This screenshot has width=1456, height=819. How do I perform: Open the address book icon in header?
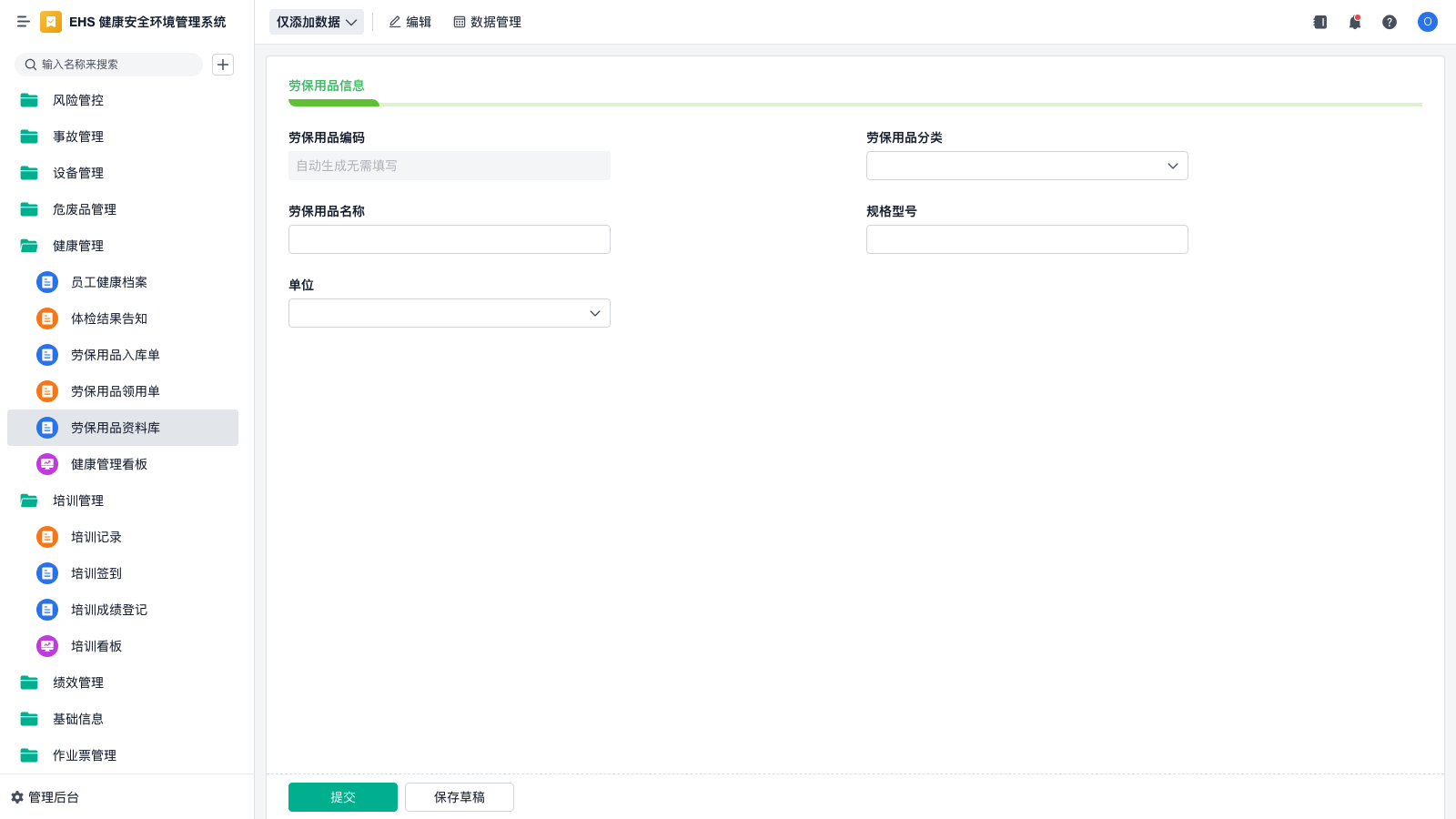[x=1319, y=22]
